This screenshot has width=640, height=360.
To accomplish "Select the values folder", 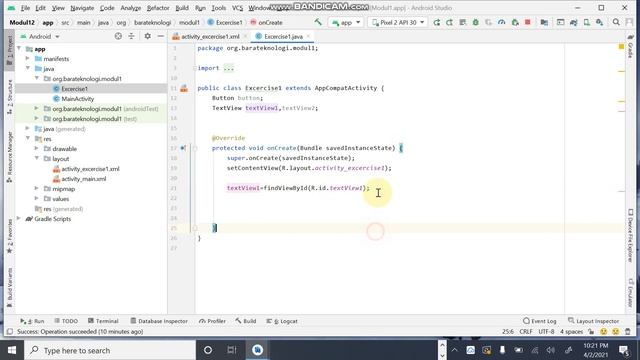I will tap(60, 199).
